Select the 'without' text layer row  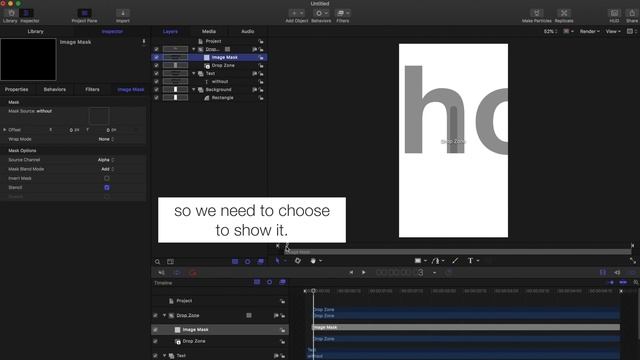[209, 82]
